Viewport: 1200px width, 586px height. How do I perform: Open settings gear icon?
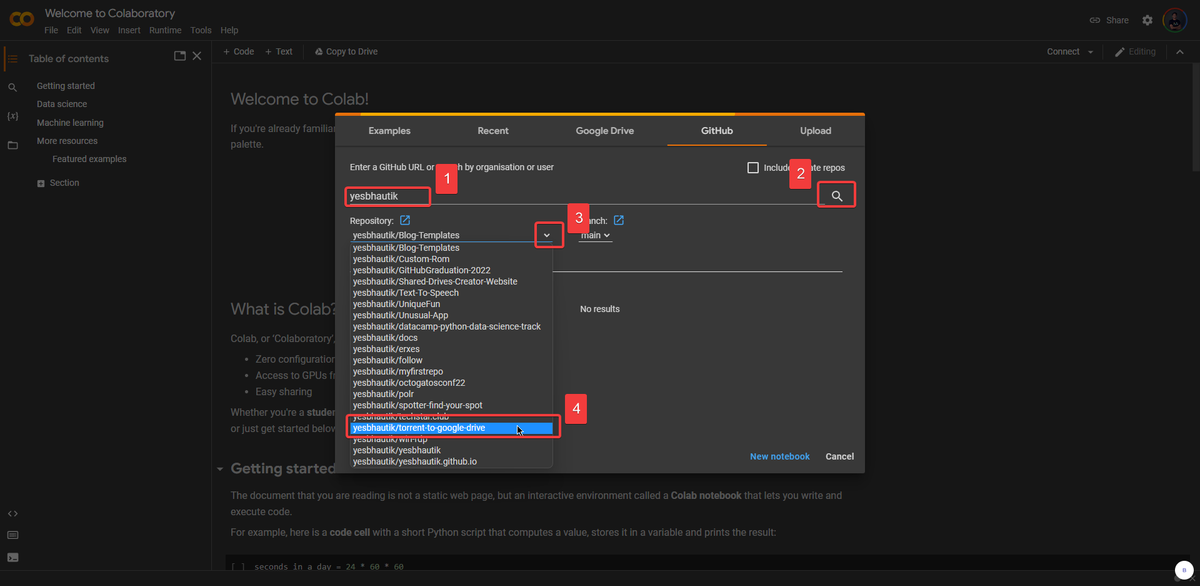tap(1147, 20)
